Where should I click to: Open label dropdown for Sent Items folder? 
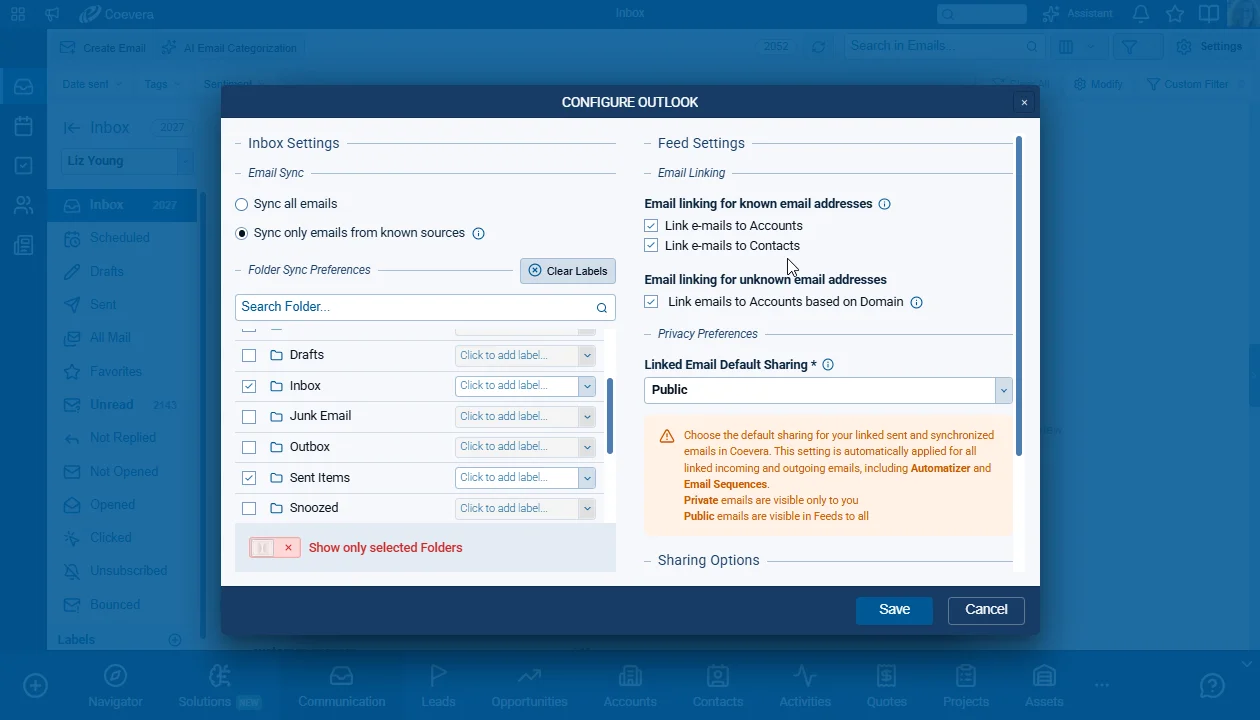pos(587,478)
